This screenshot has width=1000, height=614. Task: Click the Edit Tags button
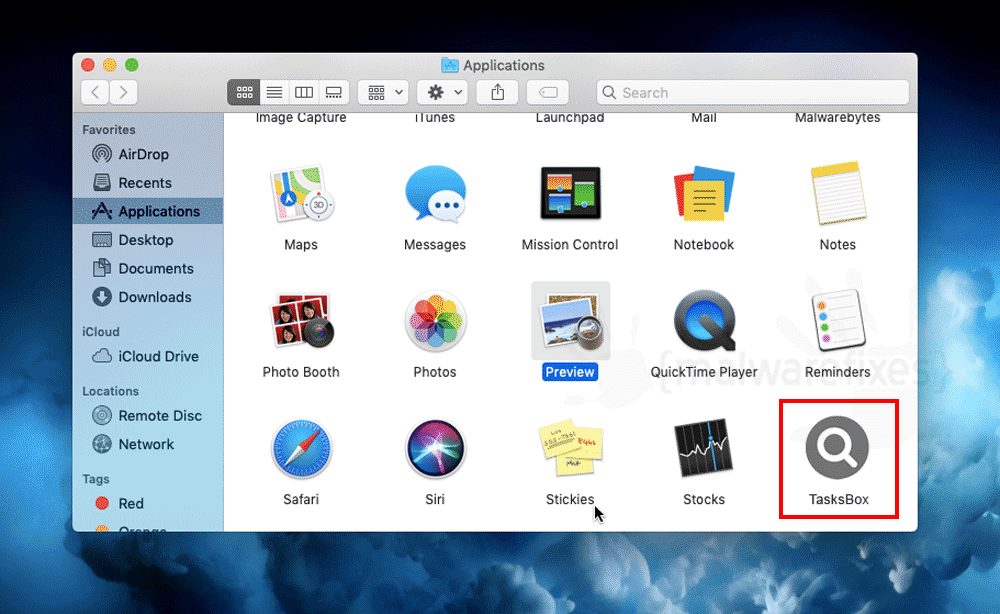point(548,92)
